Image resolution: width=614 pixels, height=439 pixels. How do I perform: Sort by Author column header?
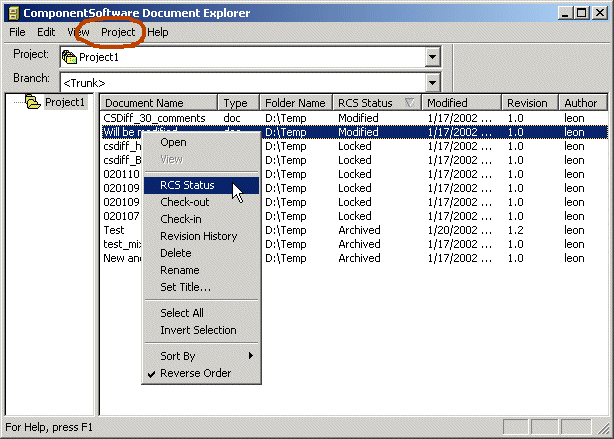coord(583,103)
